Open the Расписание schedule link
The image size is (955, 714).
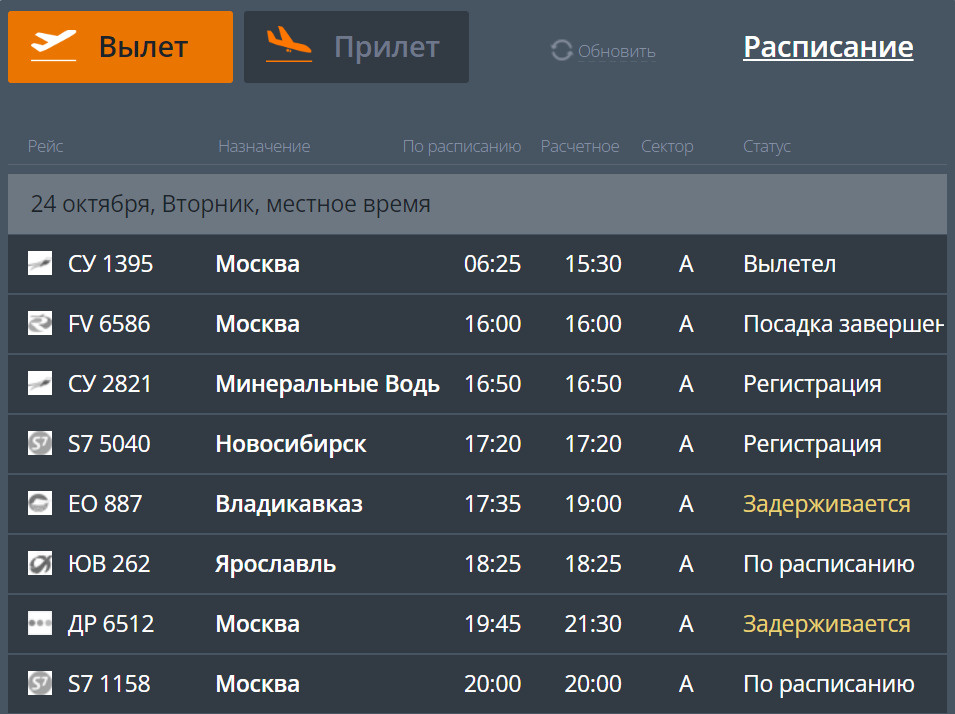click(828, 48)
